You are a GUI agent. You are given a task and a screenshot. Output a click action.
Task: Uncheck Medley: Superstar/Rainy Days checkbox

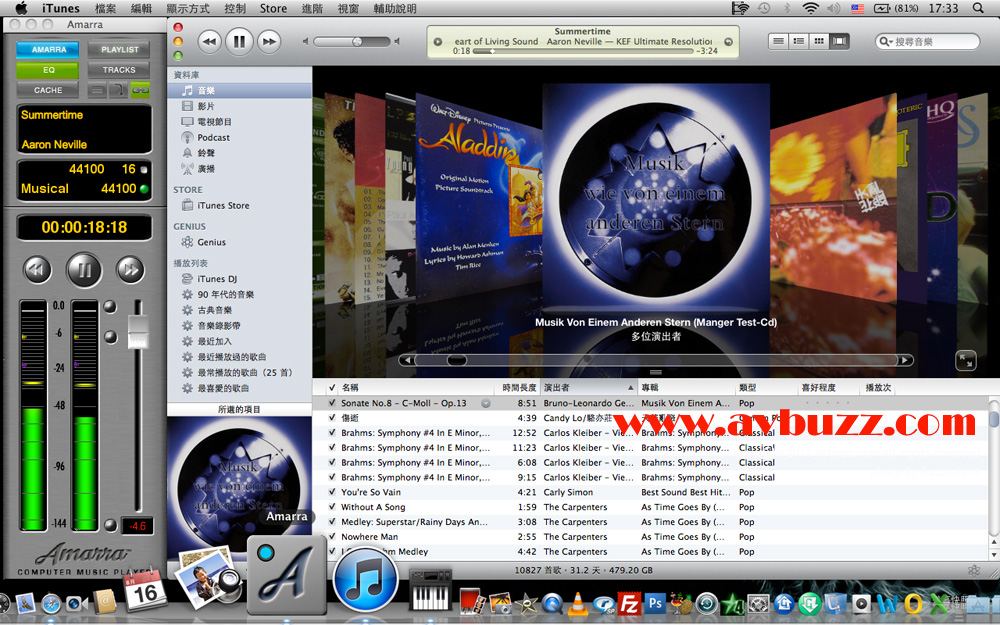(332, 522)
